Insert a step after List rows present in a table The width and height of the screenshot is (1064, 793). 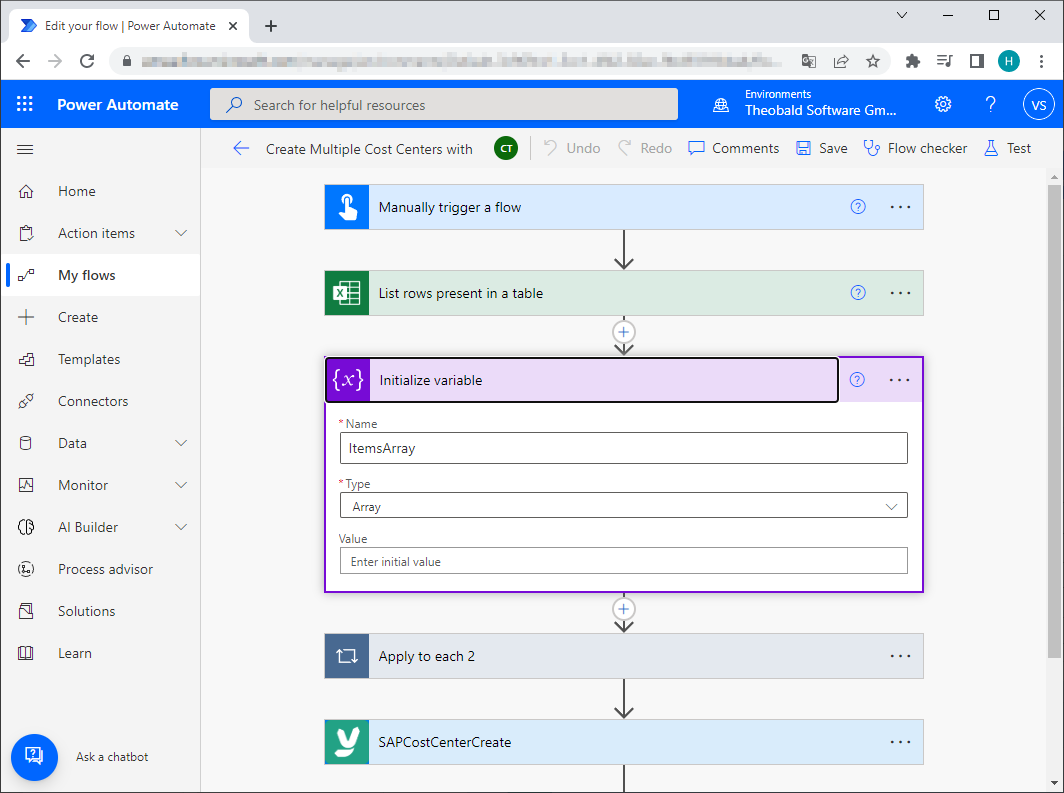(624, 332)
